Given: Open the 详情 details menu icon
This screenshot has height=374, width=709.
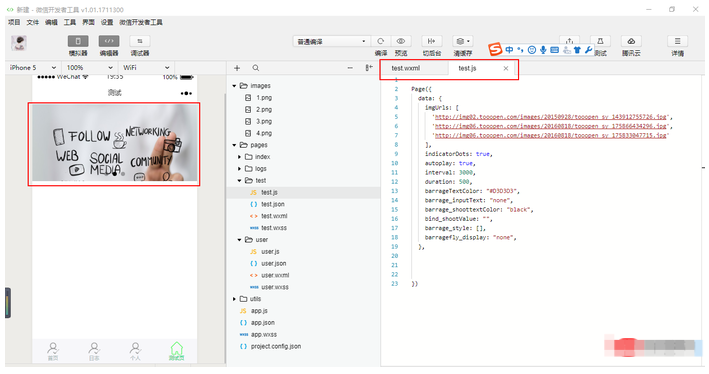Looking at the screenshot, I should (x=677, y=41).
